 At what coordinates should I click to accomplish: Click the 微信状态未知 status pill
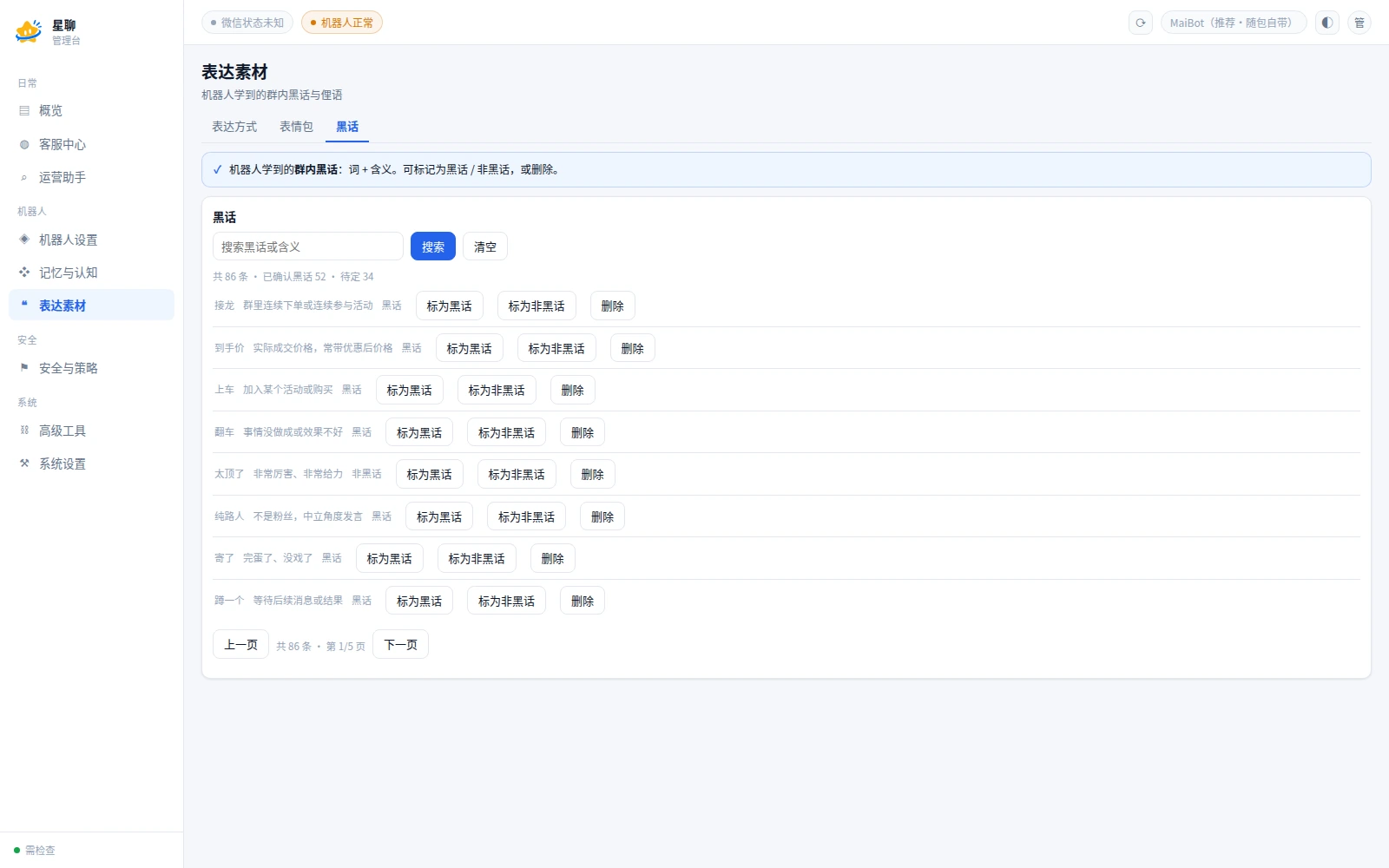pos(247,23)
